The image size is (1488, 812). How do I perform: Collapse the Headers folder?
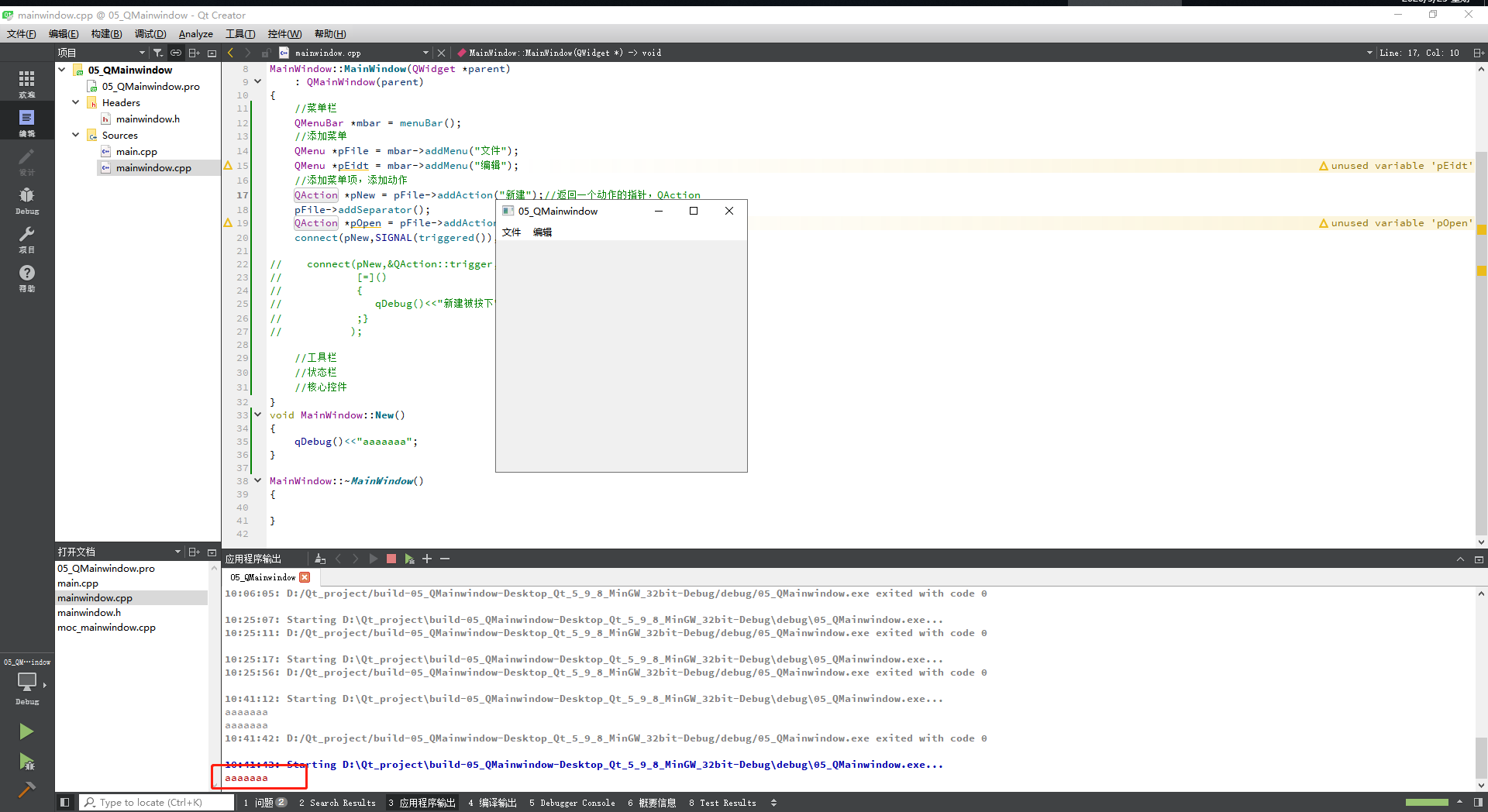point(76,102)
